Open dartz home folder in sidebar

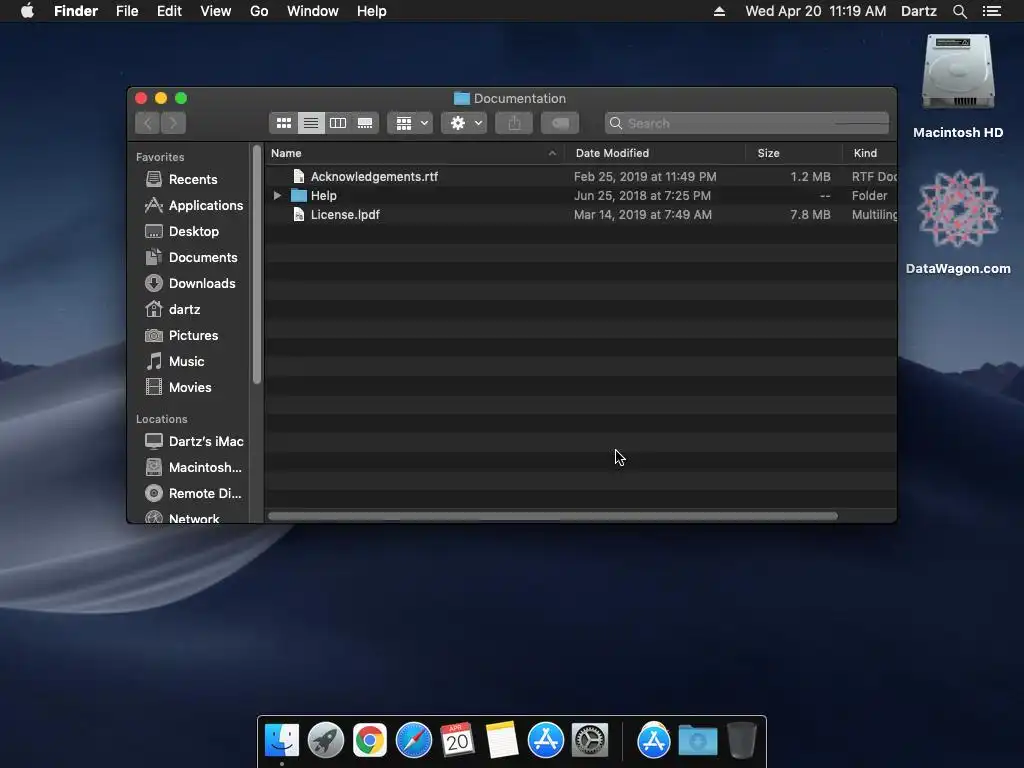pos(172,310)
